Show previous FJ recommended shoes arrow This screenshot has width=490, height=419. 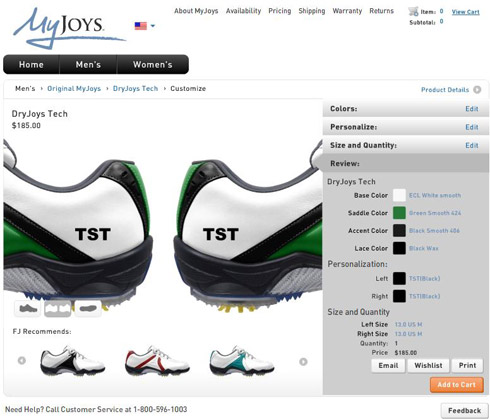[22, 360]
